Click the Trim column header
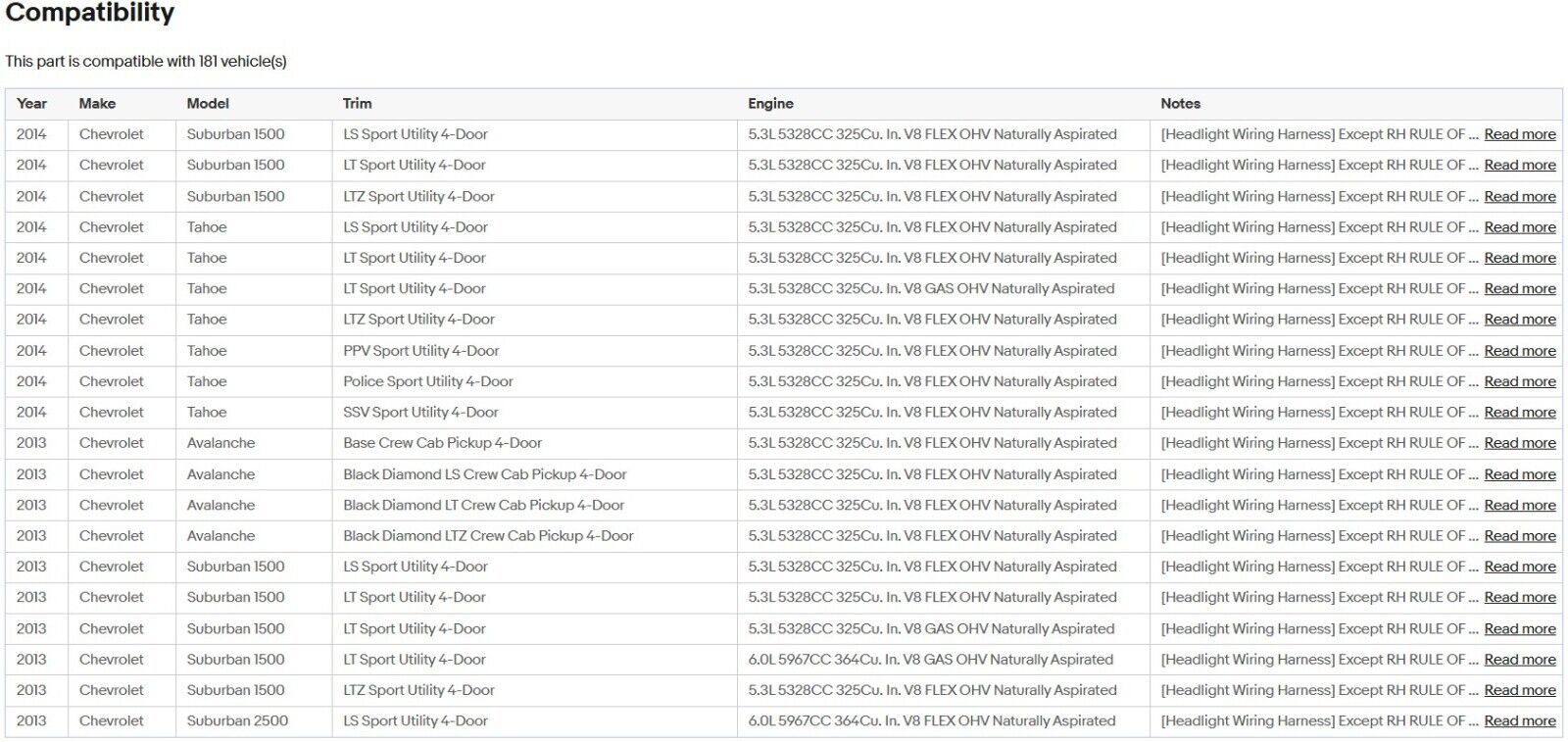This screenshot has width=1568, height=742. 357,104
